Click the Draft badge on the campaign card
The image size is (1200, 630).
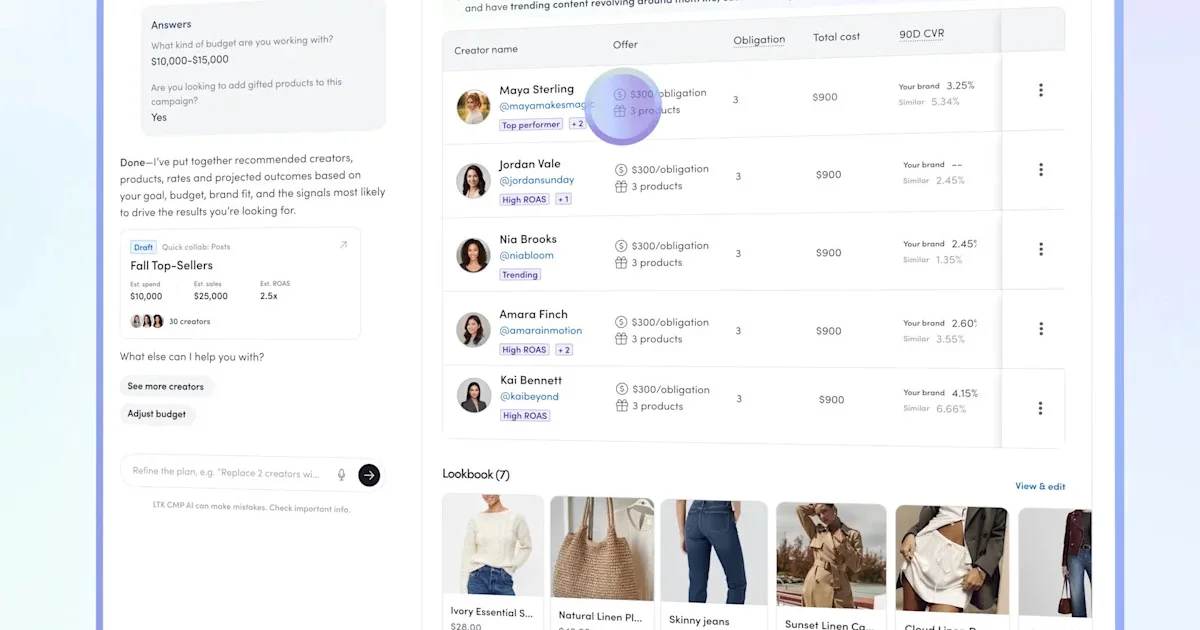pyautogui.click(x=143, y=247)
